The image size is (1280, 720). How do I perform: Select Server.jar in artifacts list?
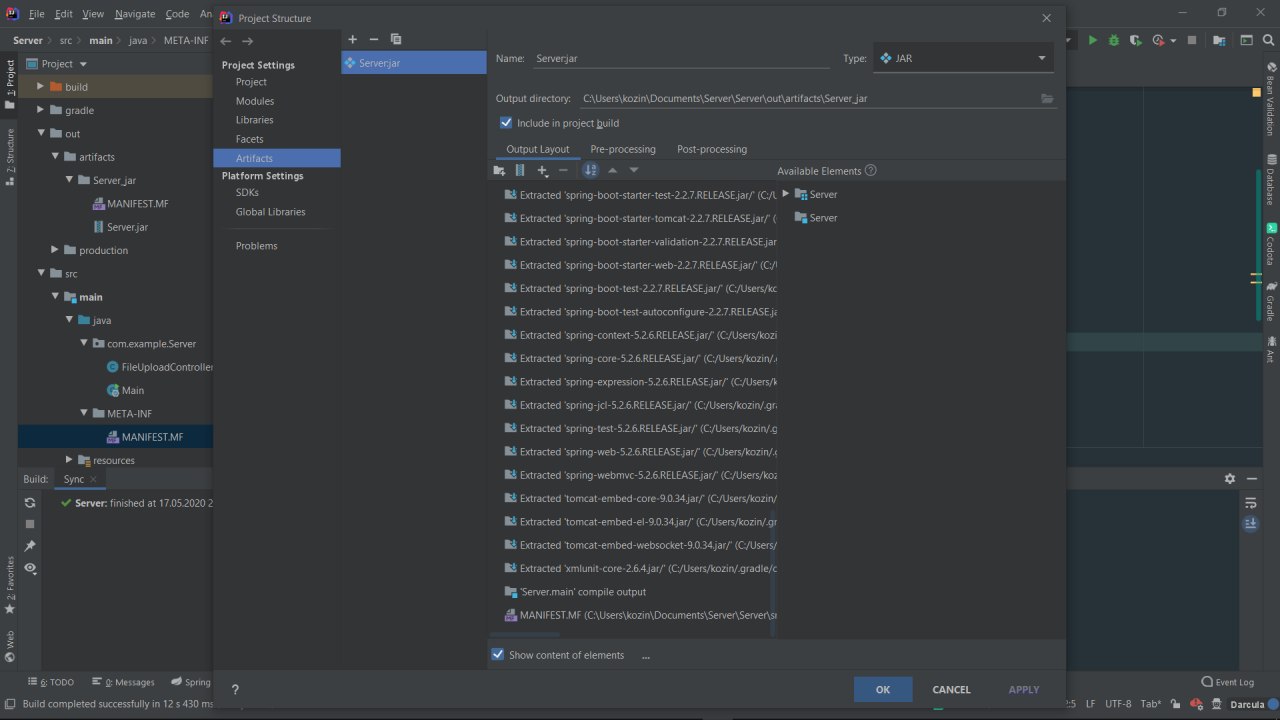click(x=414, y=63)
